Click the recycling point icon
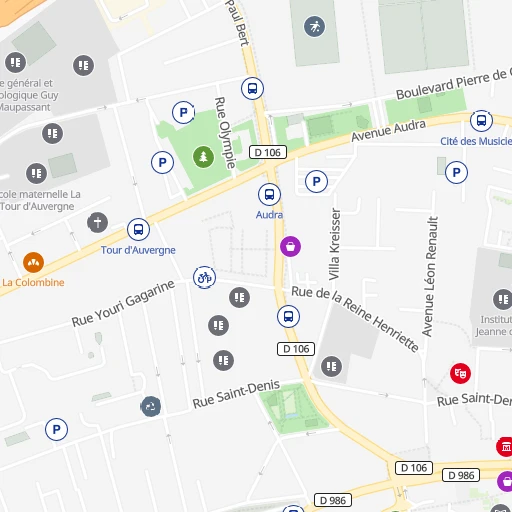The image size is (512, 512). pos(151,406)
